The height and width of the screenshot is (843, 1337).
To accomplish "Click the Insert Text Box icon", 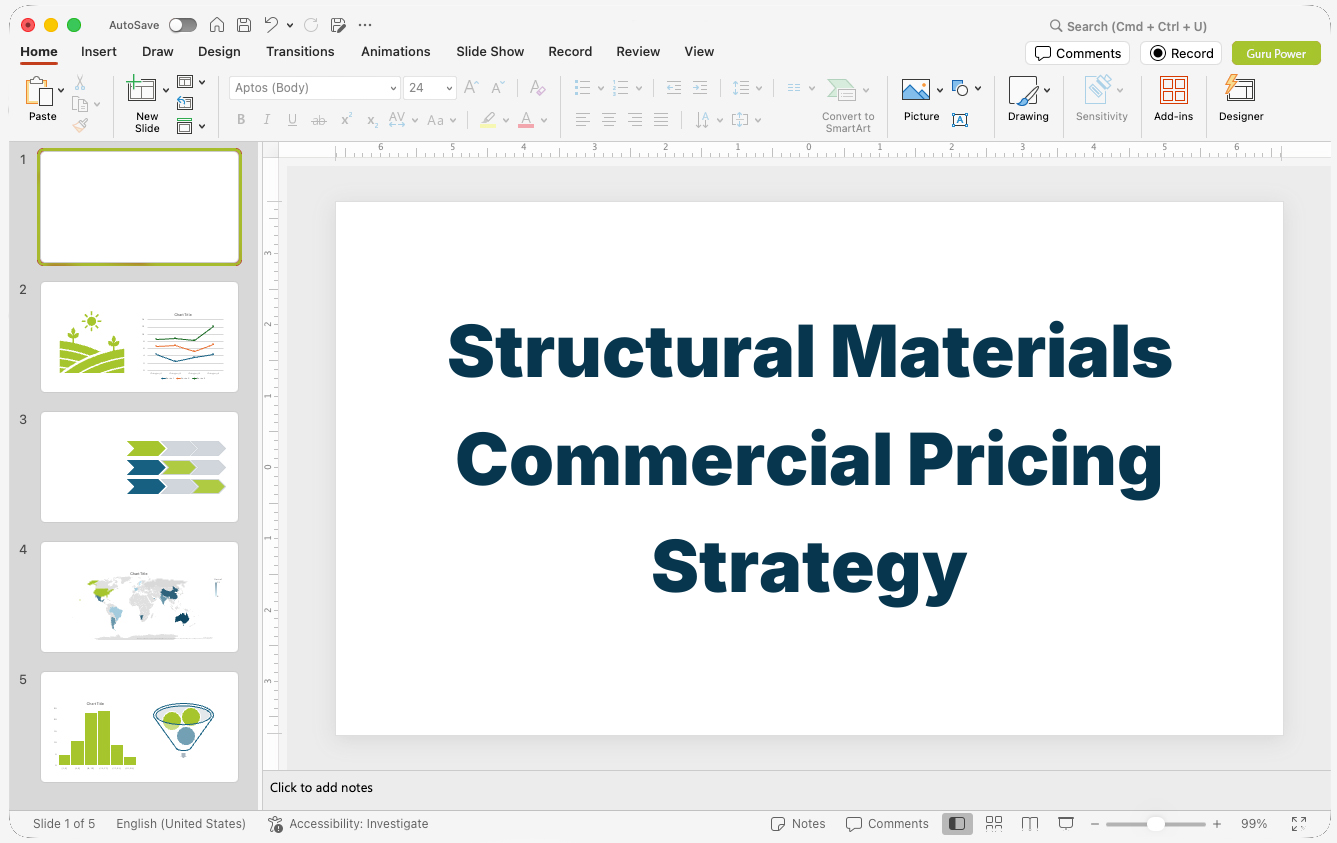I will (x=960, y=120).
